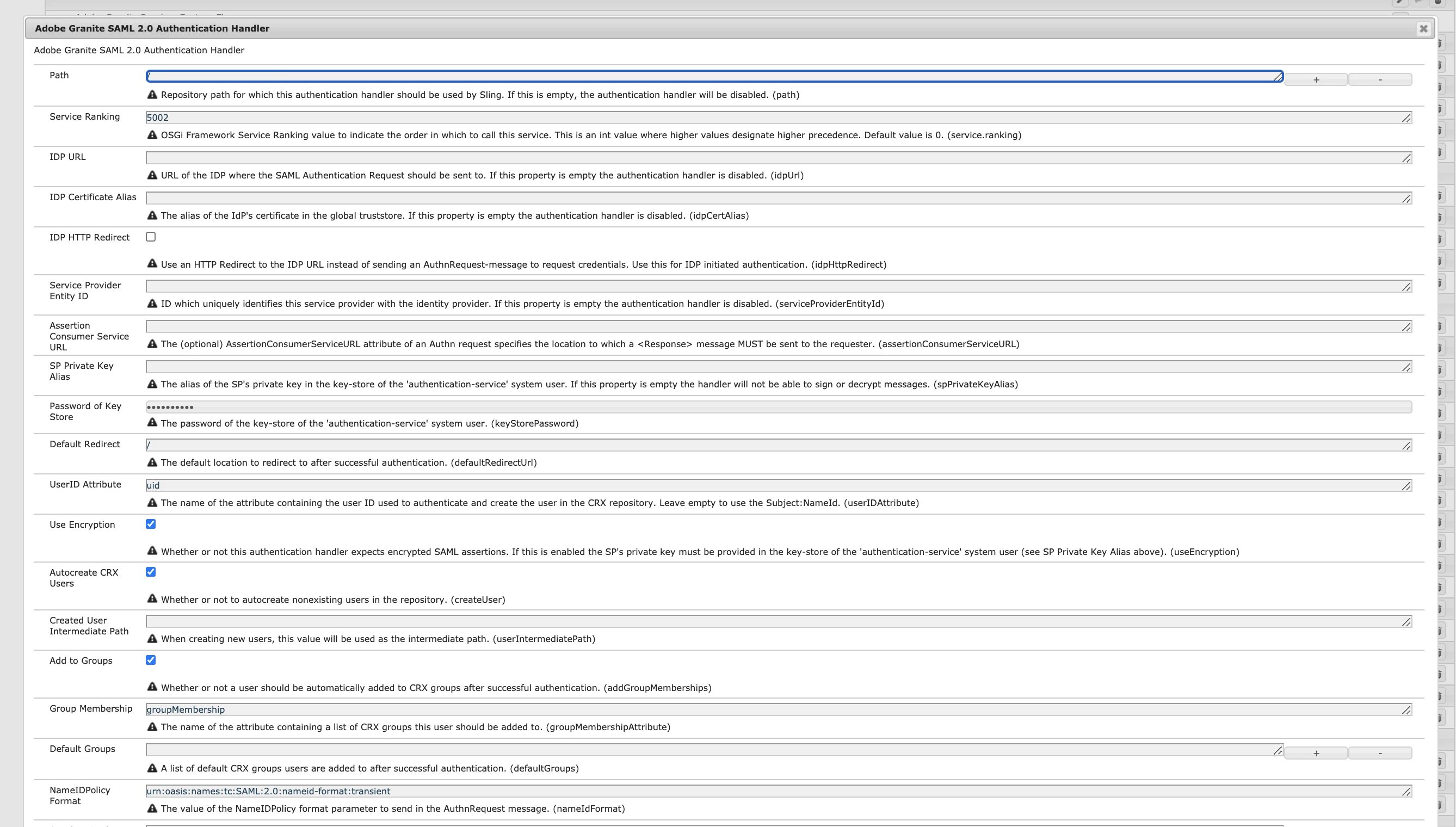Remove Path entry with minus button
Viewport: 1456px width, 827px height.
pos(1380,80)
